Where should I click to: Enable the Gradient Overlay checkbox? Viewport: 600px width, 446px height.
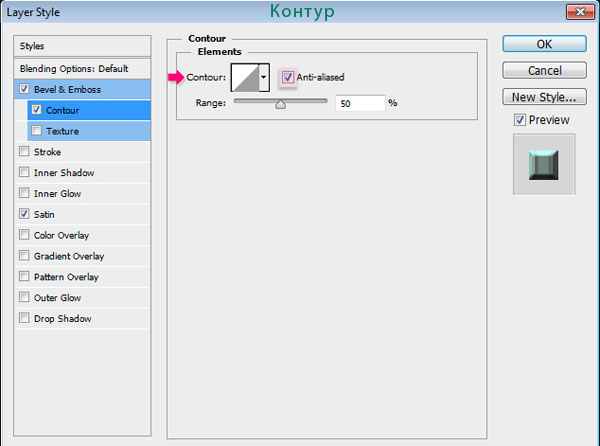coord(24,255)
